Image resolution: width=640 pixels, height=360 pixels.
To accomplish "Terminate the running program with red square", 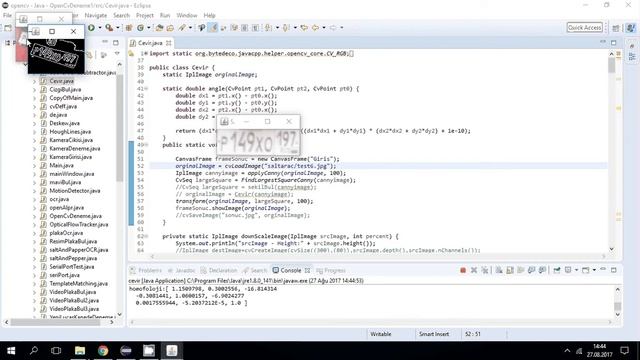I will pos(463,270).
